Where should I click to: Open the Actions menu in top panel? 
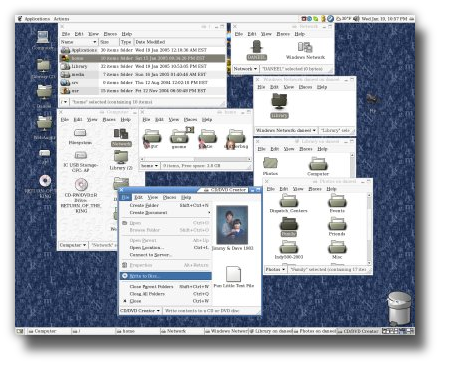point(61,19)
